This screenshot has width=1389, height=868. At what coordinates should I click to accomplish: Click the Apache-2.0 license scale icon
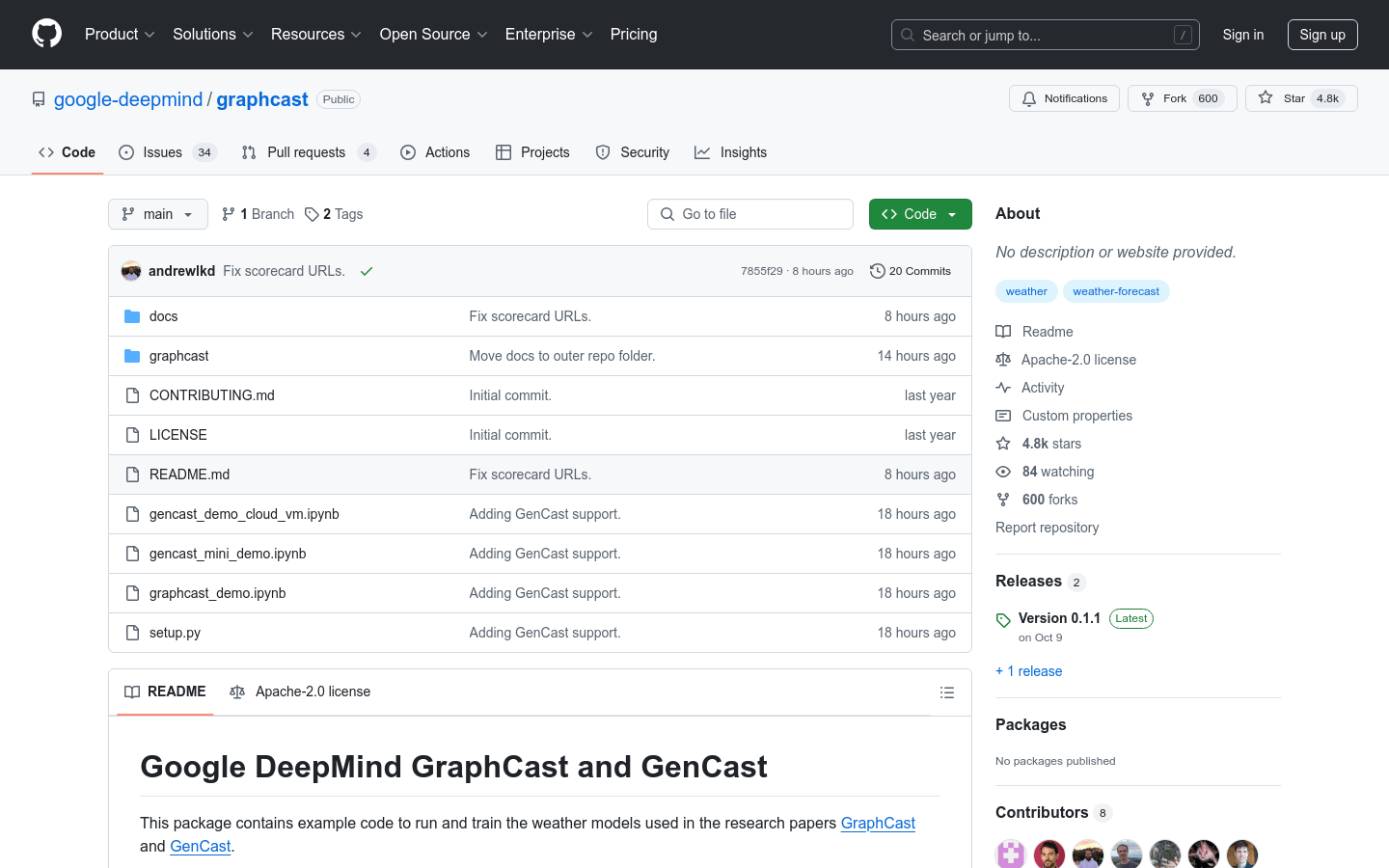[1003, 360]
